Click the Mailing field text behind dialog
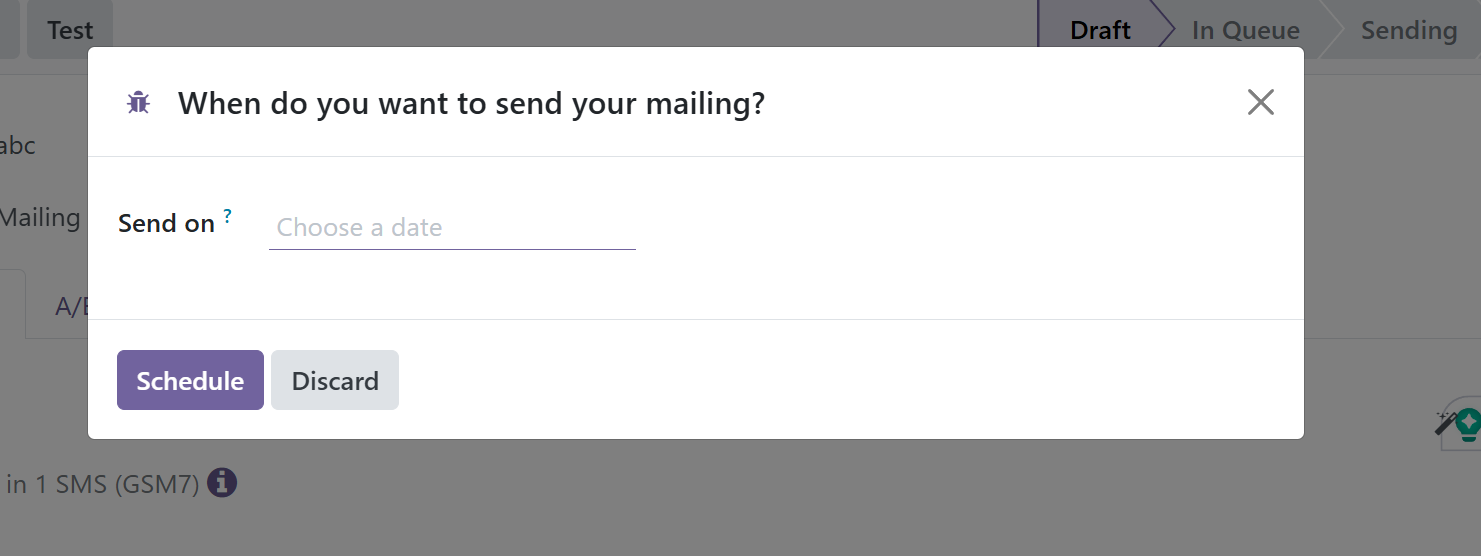1481x556 pixels. point(40,217)
